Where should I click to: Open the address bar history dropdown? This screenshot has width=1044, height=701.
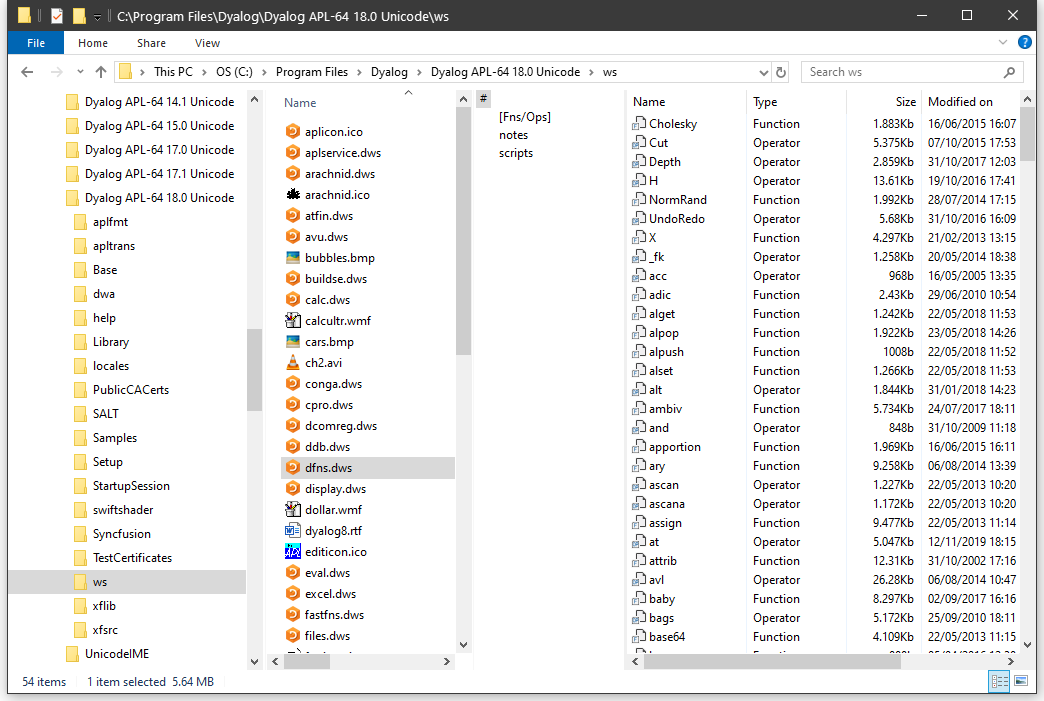(764, 72)
